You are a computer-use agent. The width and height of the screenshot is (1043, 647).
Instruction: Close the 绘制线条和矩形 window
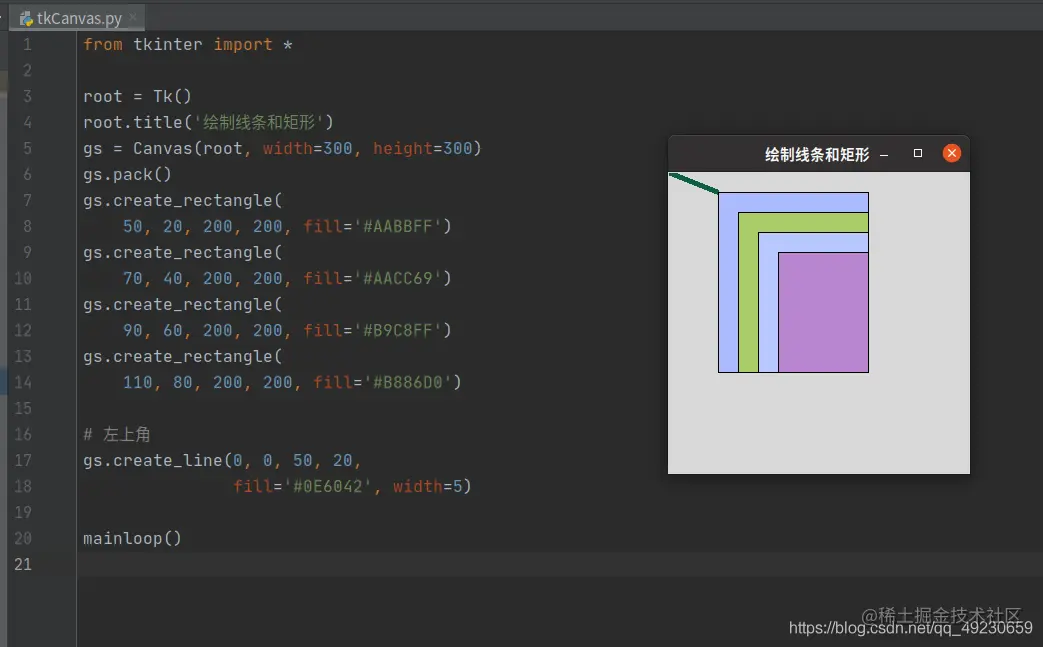[x=952, y=153]
